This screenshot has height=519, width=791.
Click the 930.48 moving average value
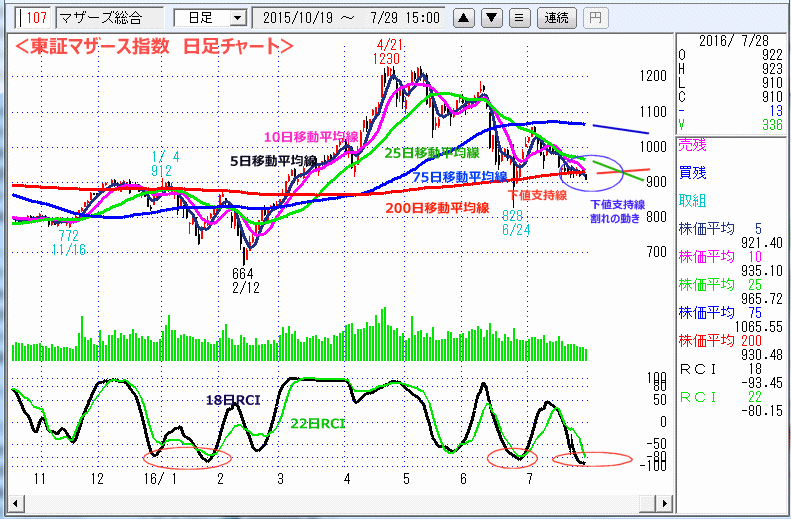click(762, 355)
